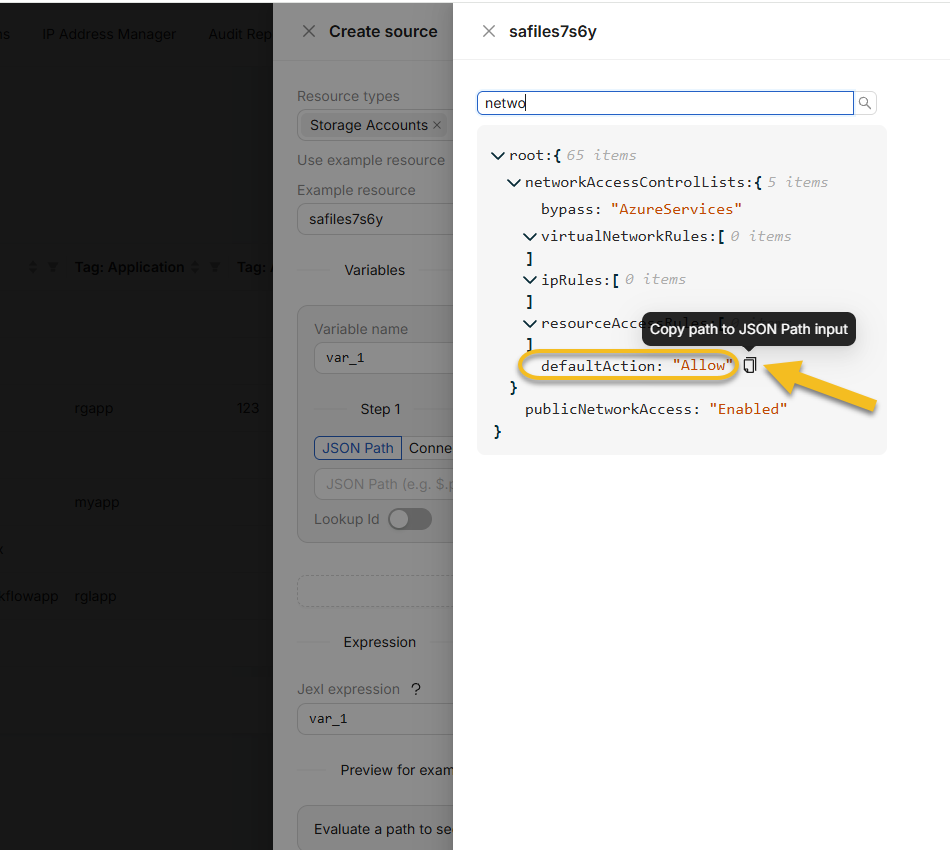
Task: Click the copy path icon next to defaultAction
Action: (750, 365)
